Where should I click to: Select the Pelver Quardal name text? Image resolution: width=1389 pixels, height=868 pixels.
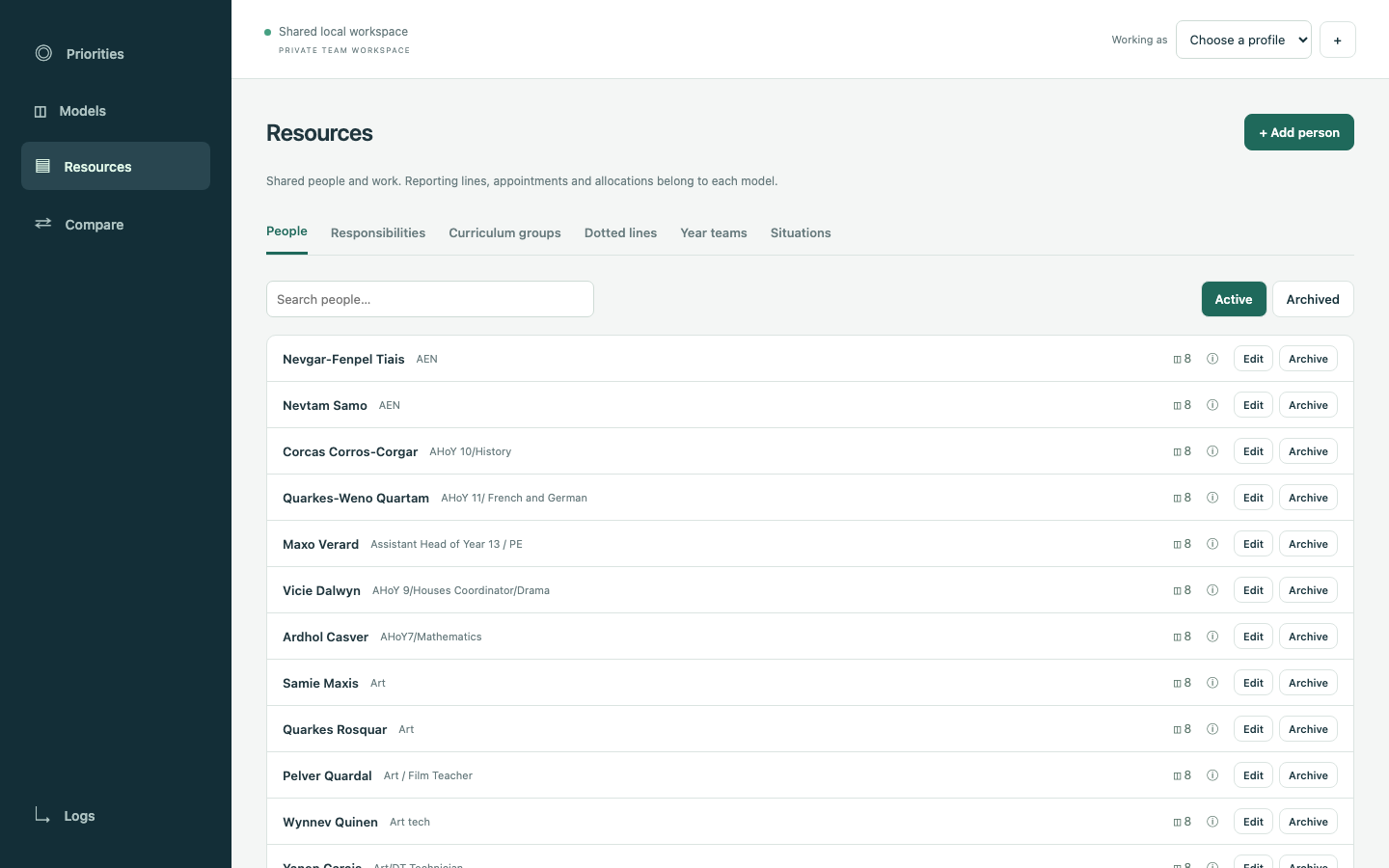327,775
